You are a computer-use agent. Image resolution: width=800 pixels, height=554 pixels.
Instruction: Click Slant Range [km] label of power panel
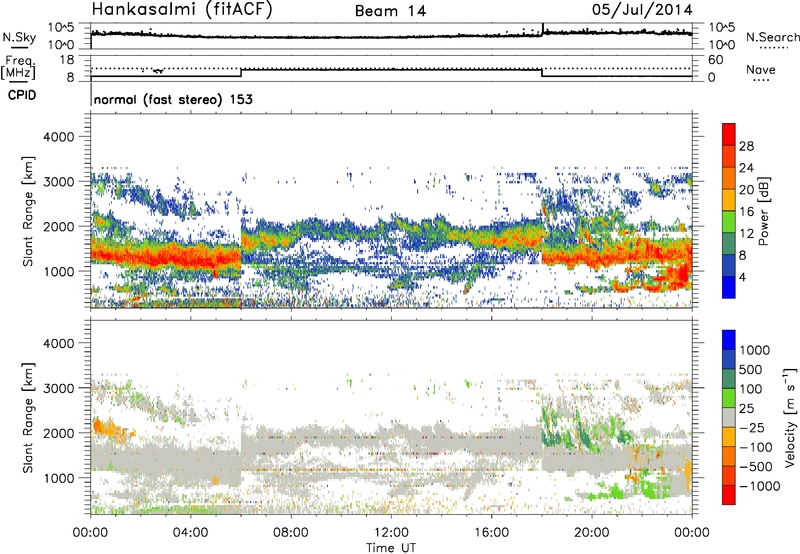(28, 211)
